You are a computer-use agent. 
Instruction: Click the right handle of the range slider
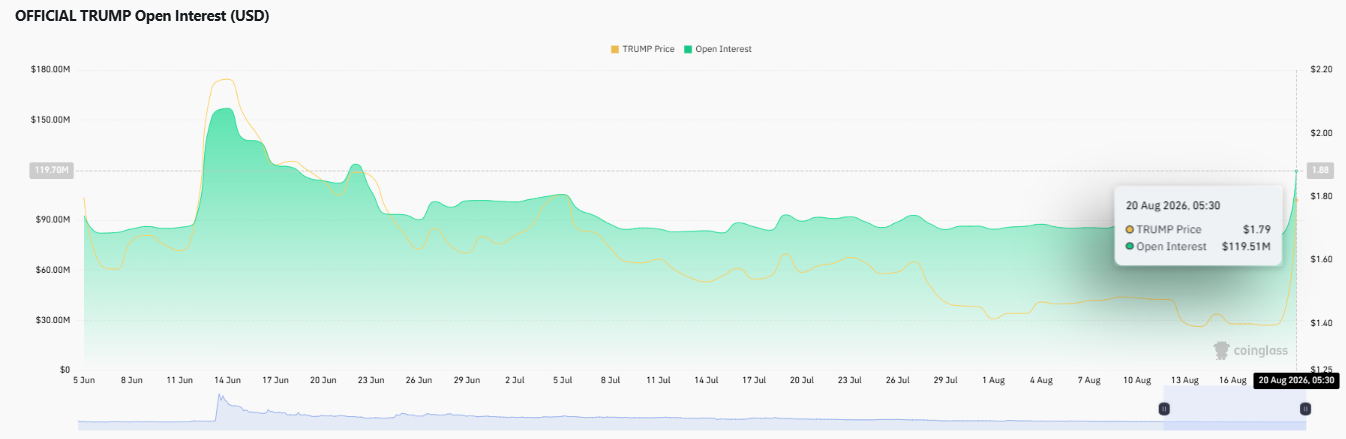1305,409
